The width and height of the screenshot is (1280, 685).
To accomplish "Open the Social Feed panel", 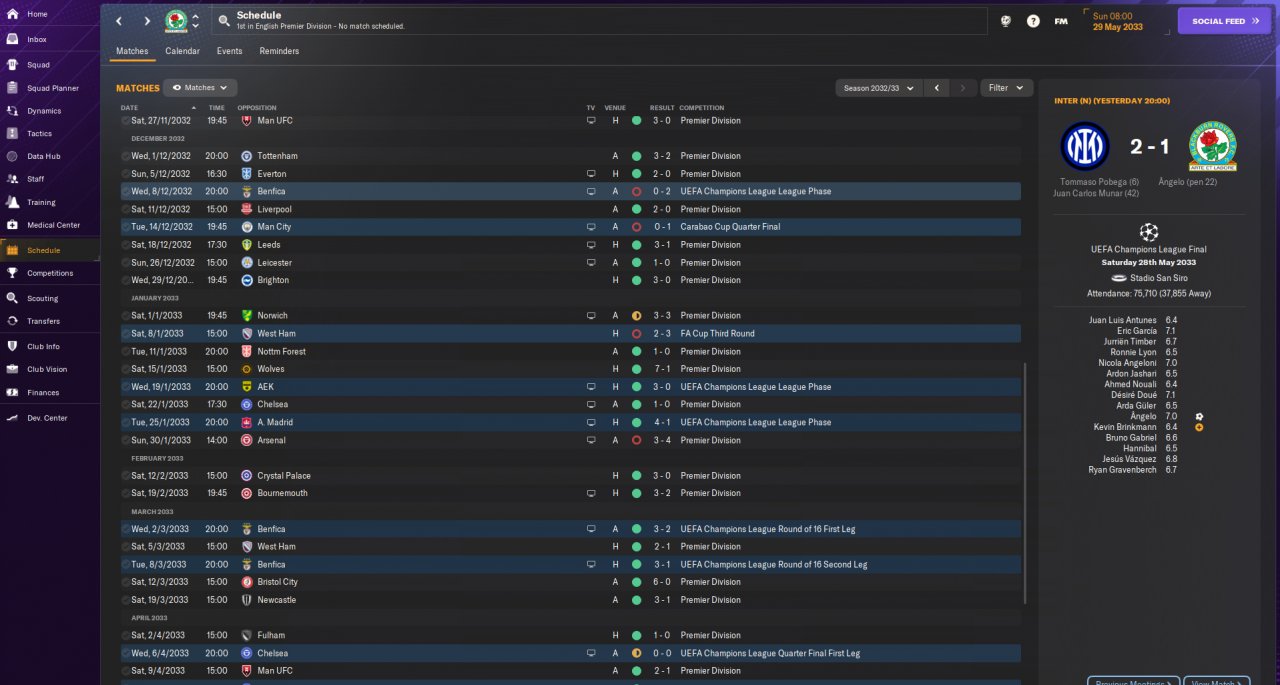I will click(x=1224, y=21).
